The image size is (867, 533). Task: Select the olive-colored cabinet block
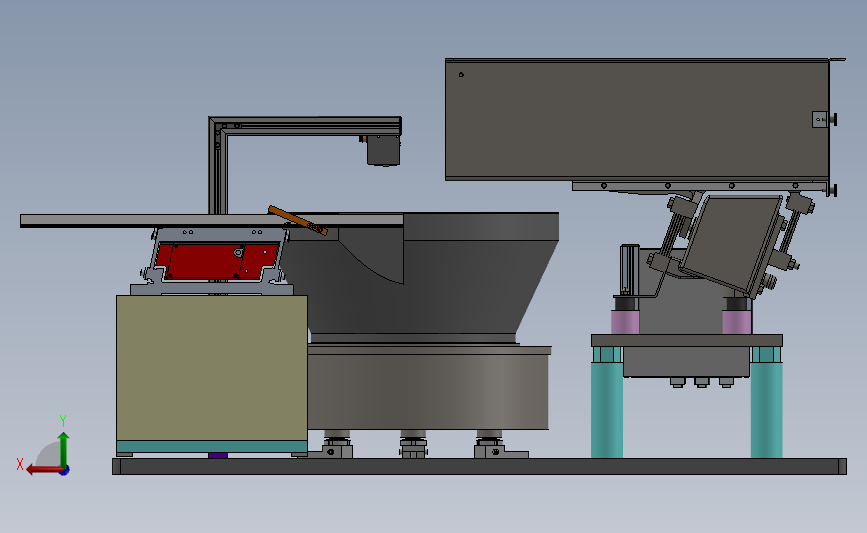click(x=212, y=368)
